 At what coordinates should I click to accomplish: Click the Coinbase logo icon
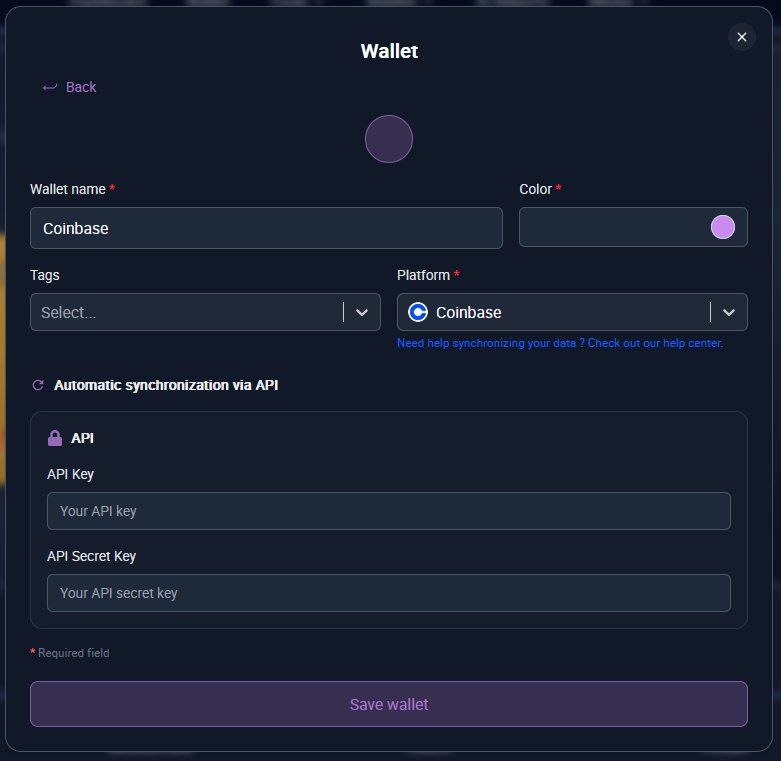pos(418,312)
